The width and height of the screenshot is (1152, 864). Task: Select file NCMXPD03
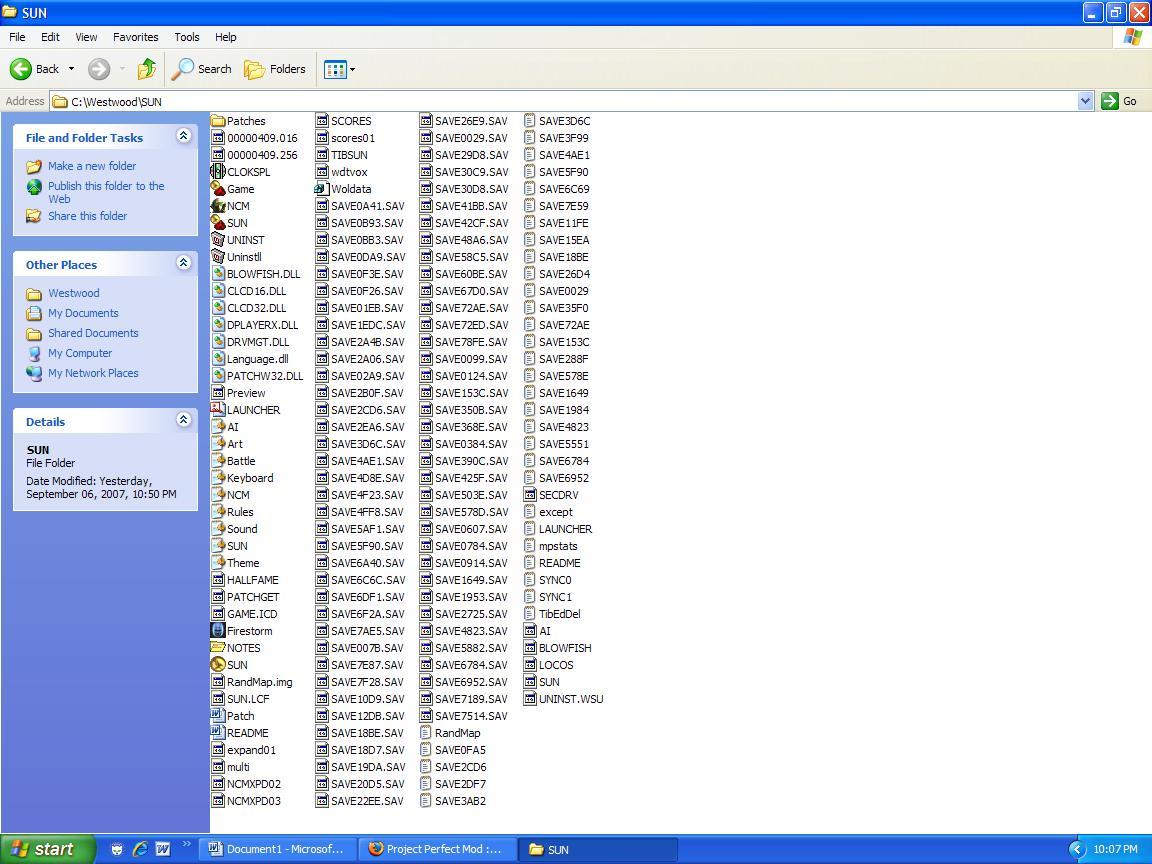coord(246,801)
